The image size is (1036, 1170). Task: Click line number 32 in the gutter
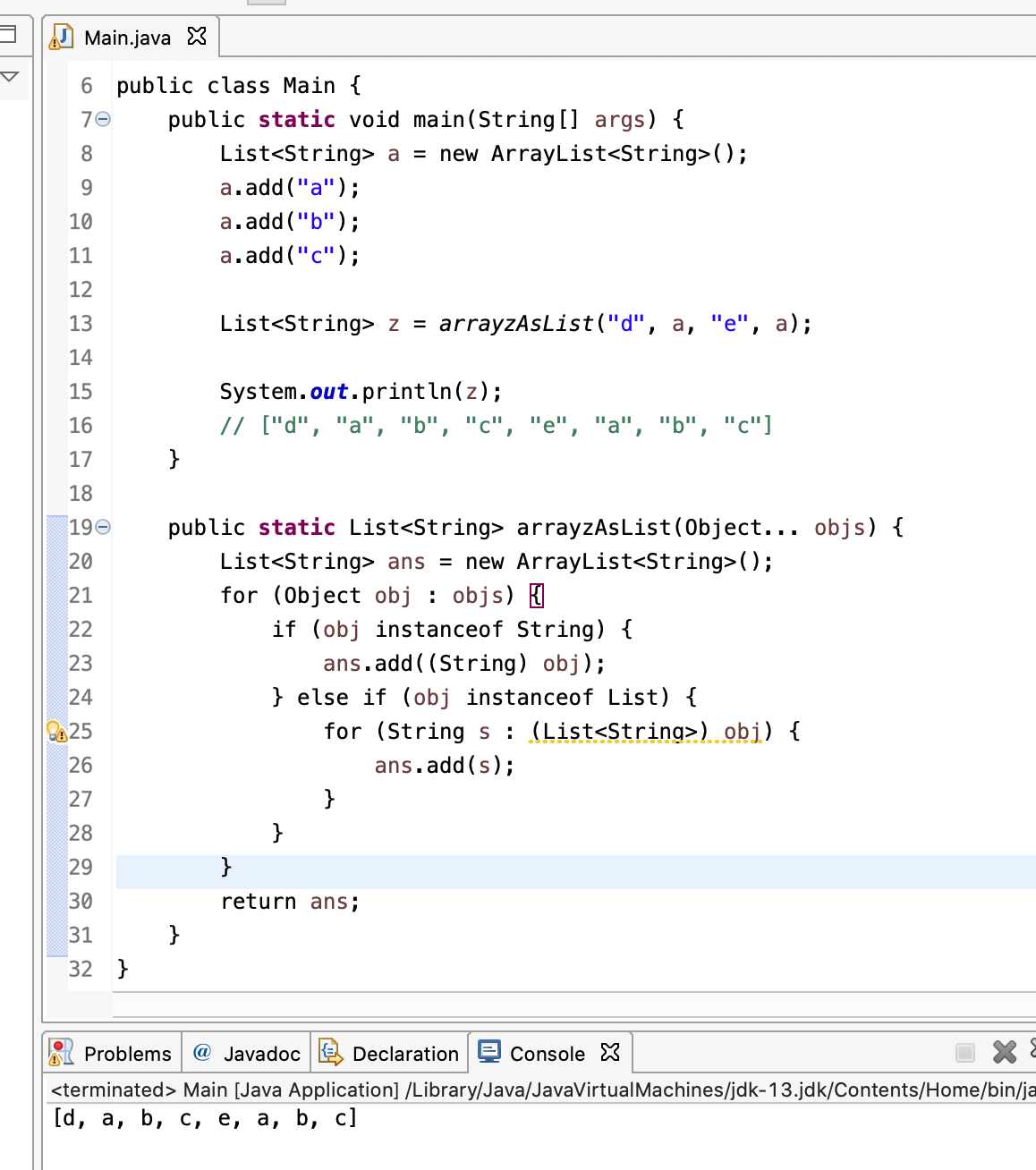[x=81, y=970]
